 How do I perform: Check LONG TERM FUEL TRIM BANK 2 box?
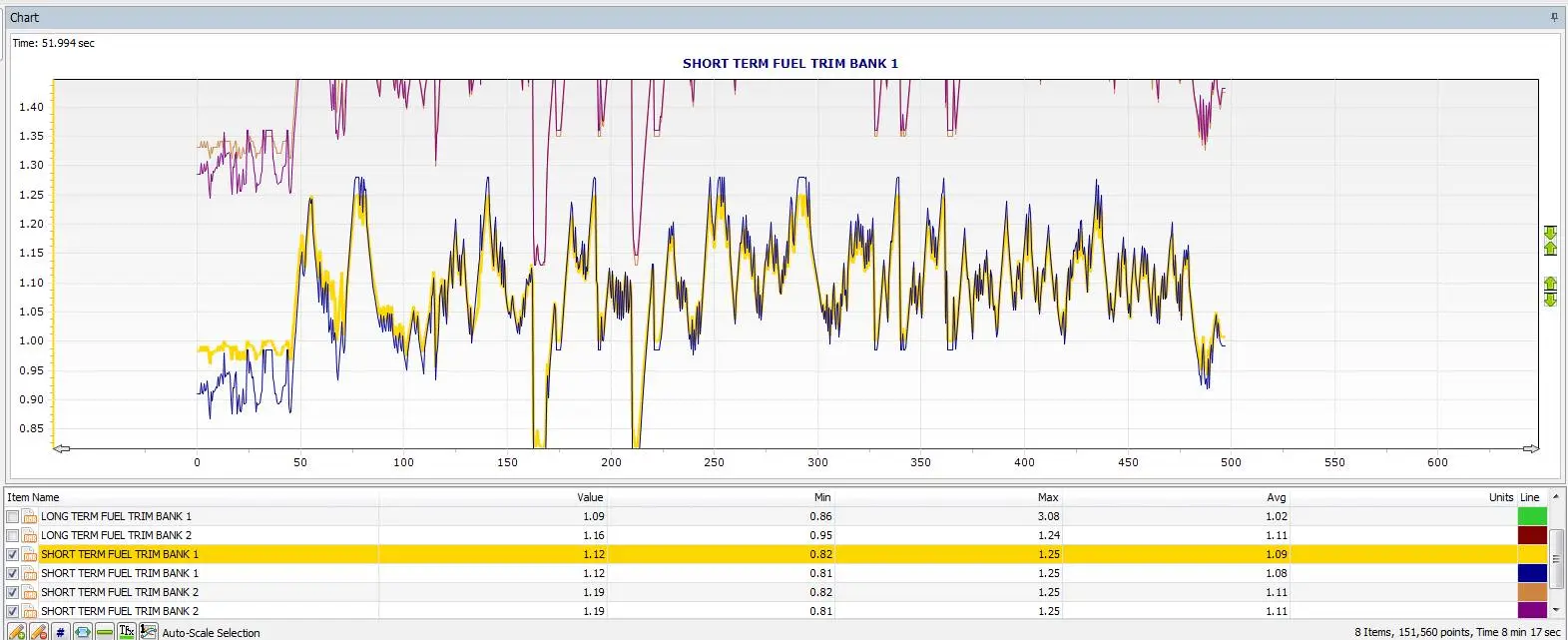13,535
